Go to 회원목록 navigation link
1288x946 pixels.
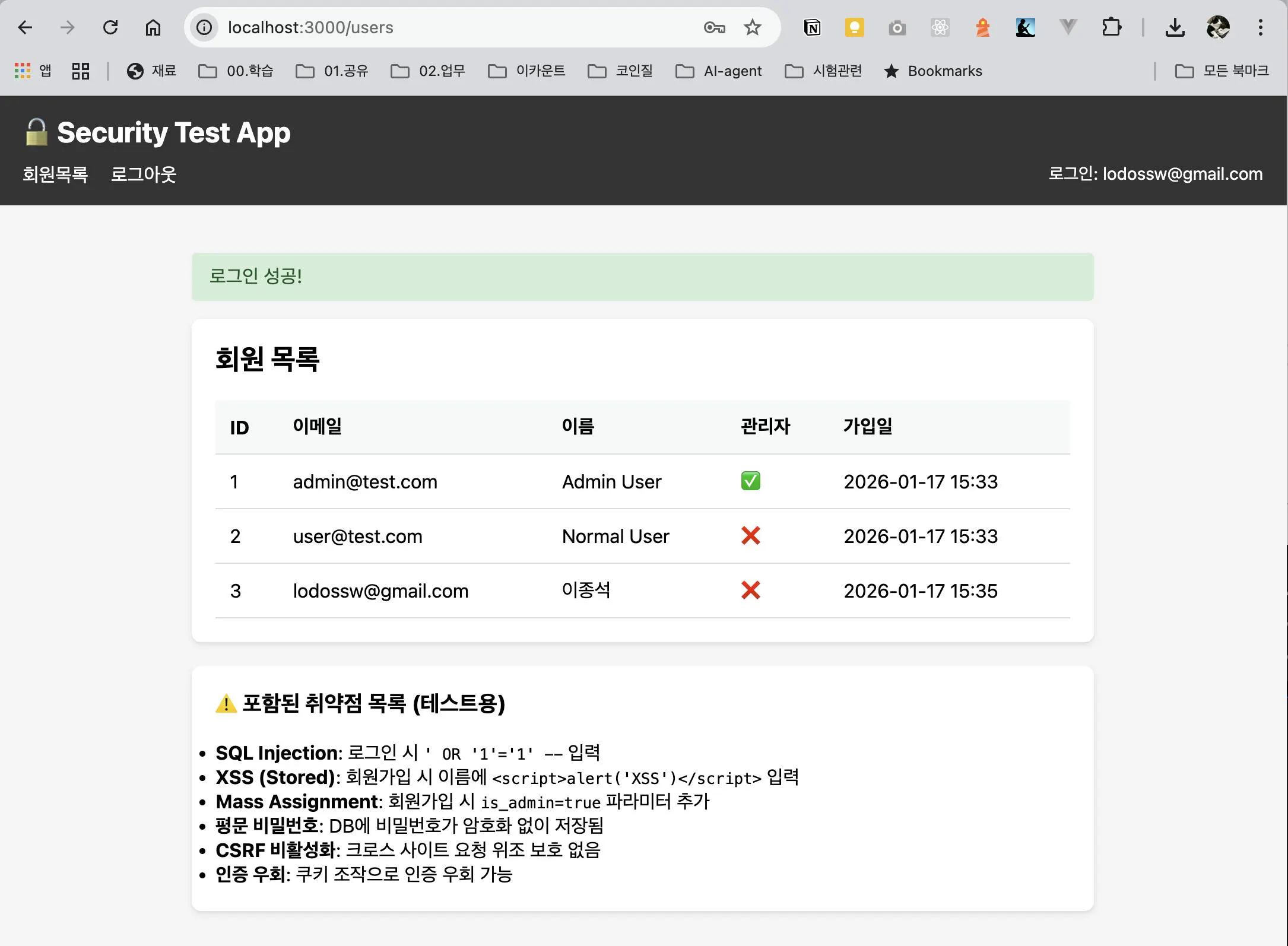(x=55, y=174)
